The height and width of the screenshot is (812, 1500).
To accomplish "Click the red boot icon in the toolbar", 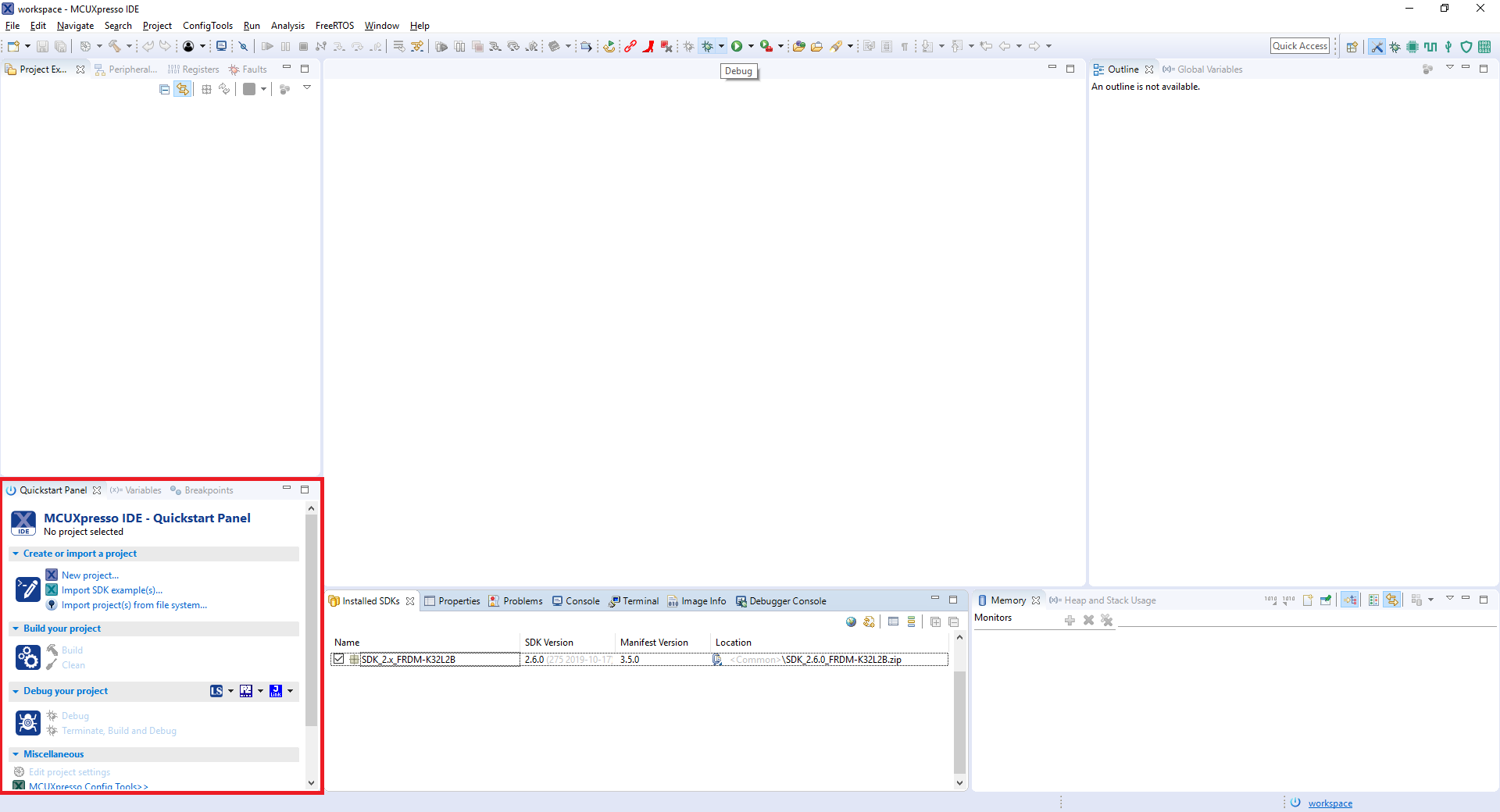I will pyautogui.click(x=648, y=47).
